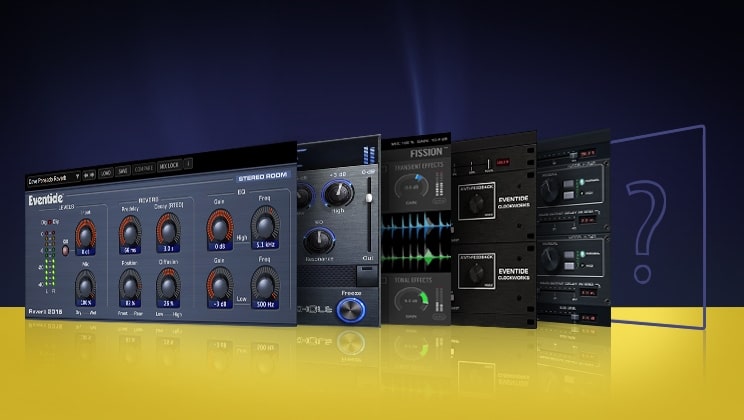Screen dimensions: 744x420
Task: Click the EQ High Gain knob
Action: click(x=220, y=226)
